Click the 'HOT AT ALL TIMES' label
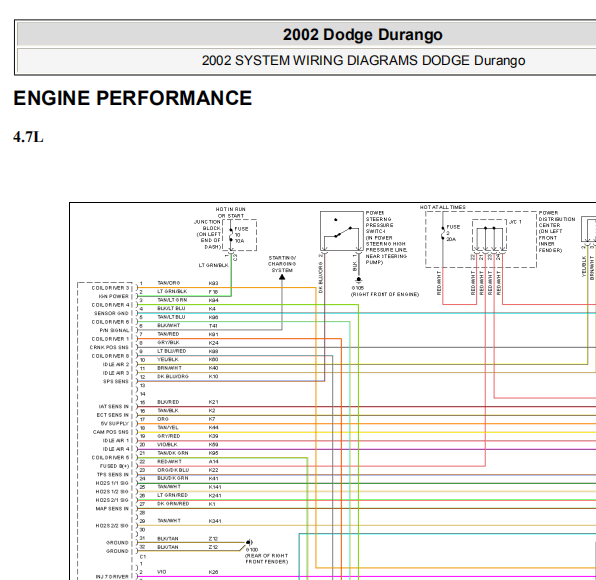596x580 pixels. (442, 207)
